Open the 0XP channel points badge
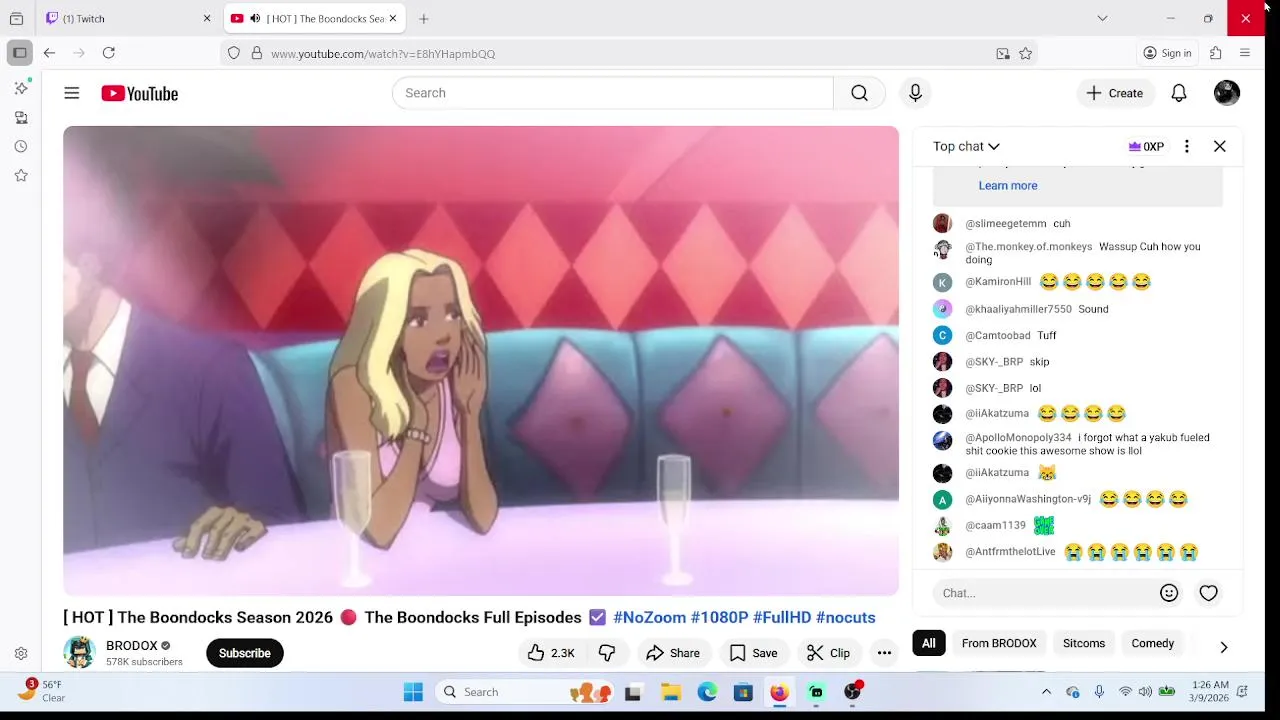 (1146, 146)
